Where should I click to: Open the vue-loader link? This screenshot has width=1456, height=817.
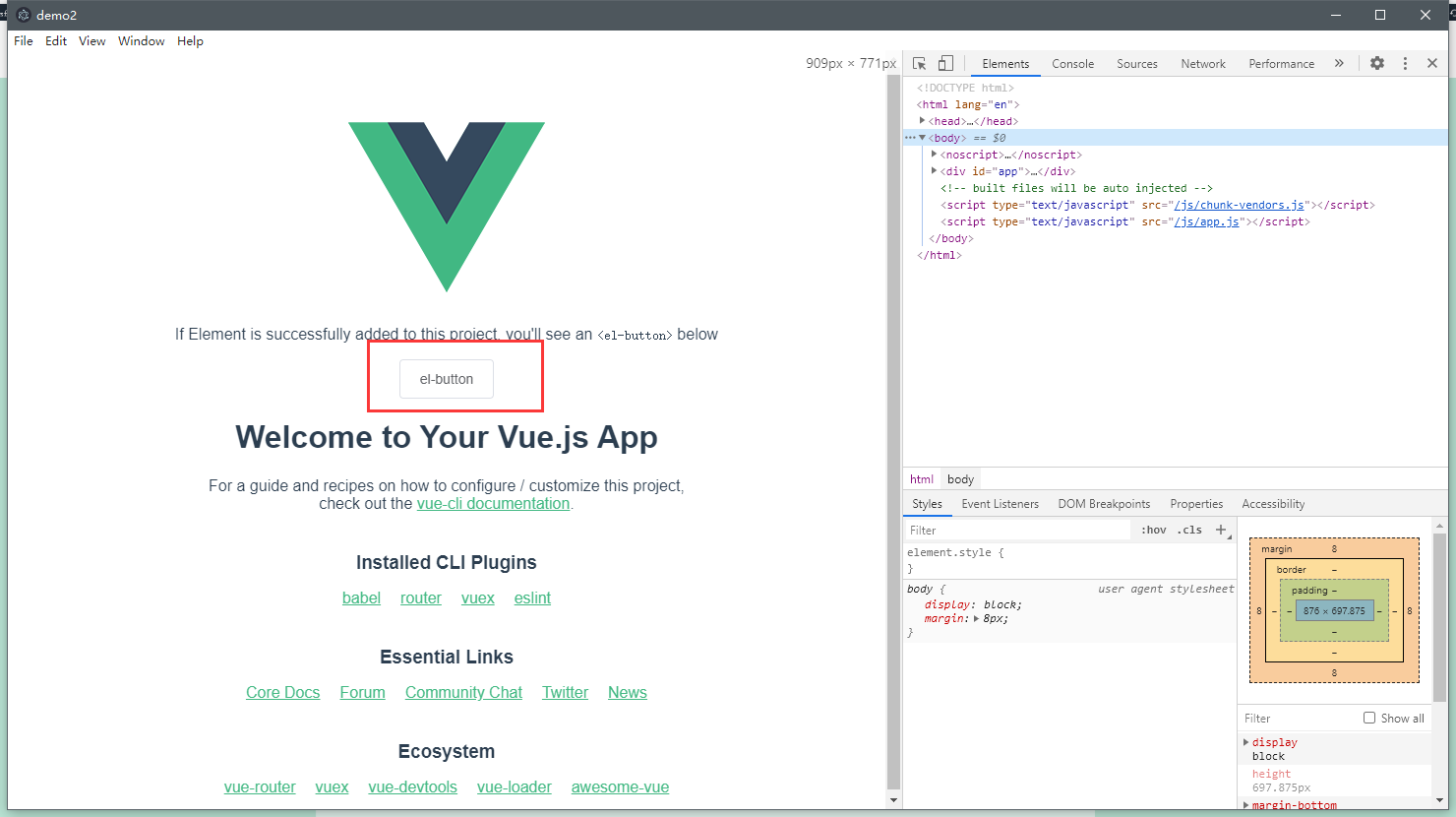coord(515,786)
